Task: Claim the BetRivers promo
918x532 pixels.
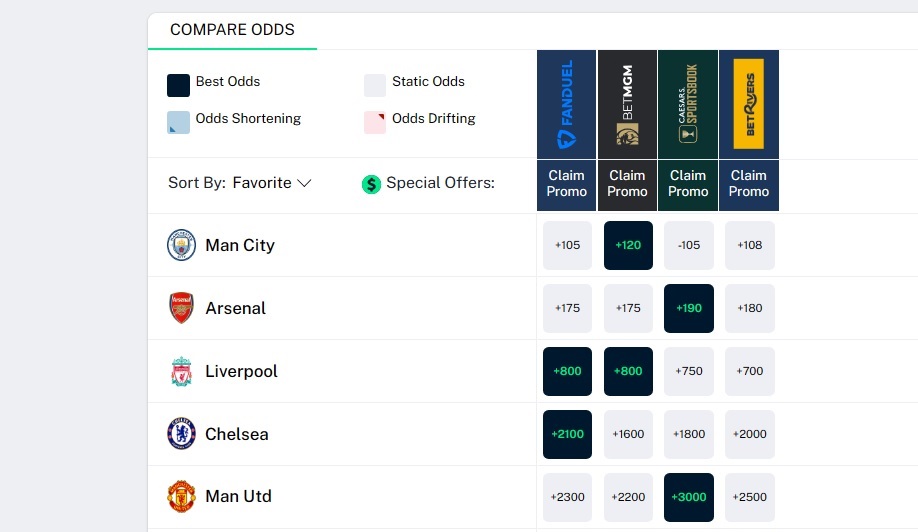Action: (749, 184)
